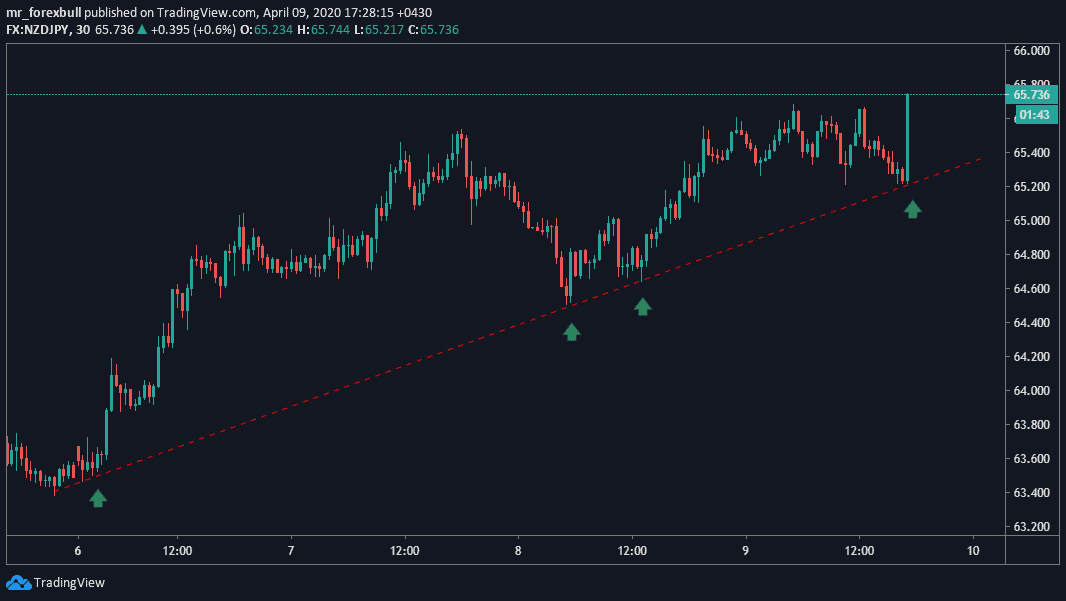Viewport: 1066px width, 601px height.
Task: Select the green arrow left of 12:00 on day 8
Action: click(x=643, y=306)
